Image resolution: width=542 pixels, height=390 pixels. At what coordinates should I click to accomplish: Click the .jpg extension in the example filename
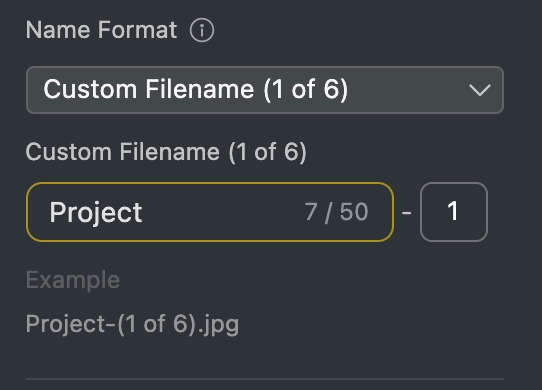tap(218, 325)
